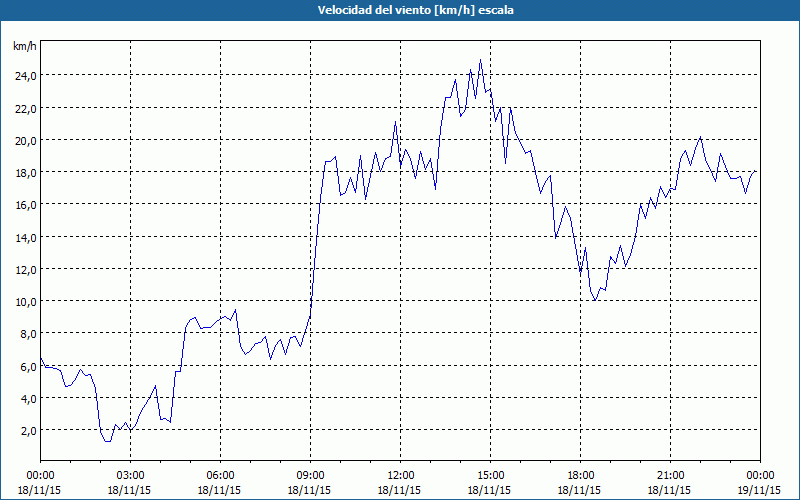Click the 15:00 time axis label

[x=490, y=476]
